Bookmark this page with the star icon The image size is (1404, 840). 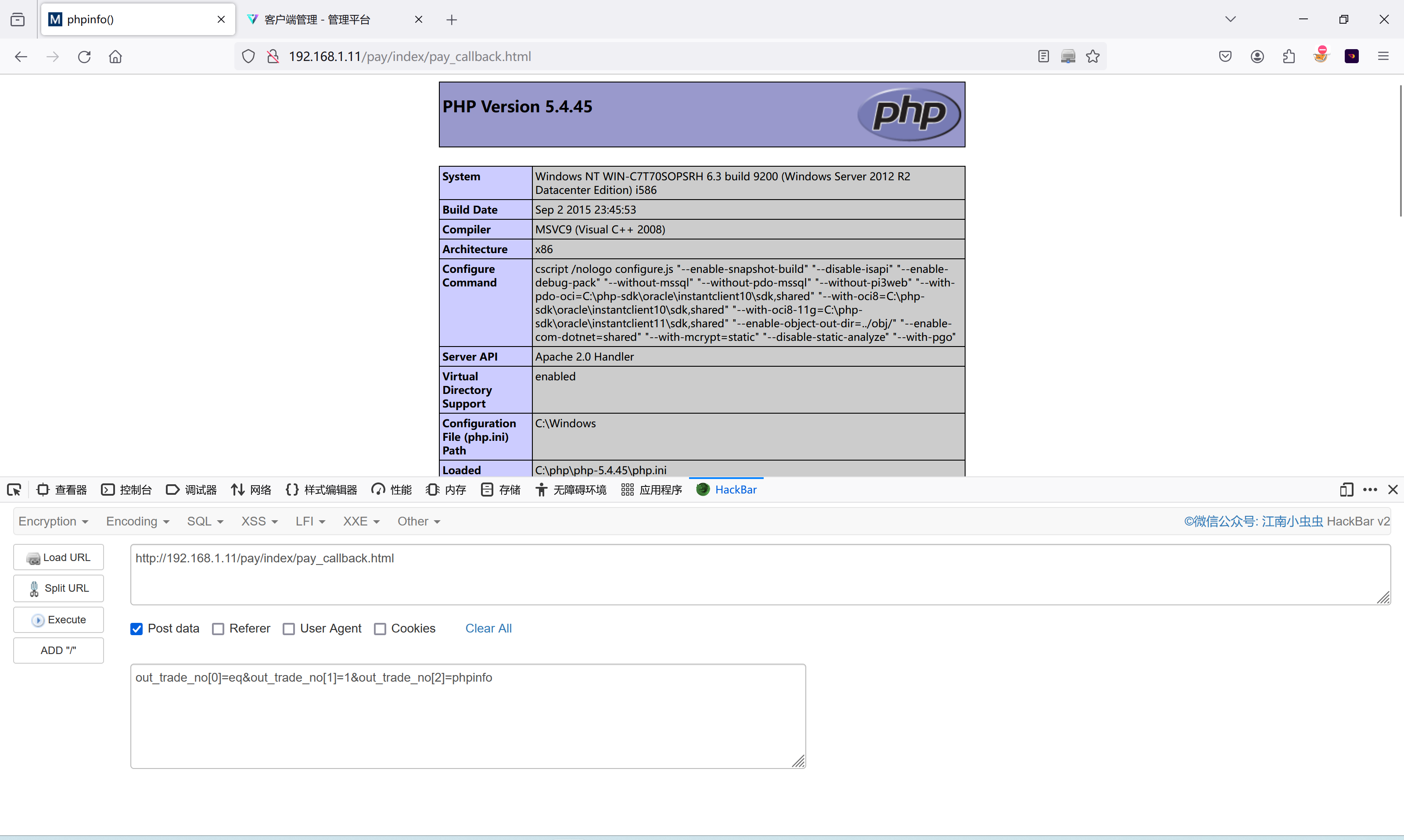click(x=1092, y=57)
